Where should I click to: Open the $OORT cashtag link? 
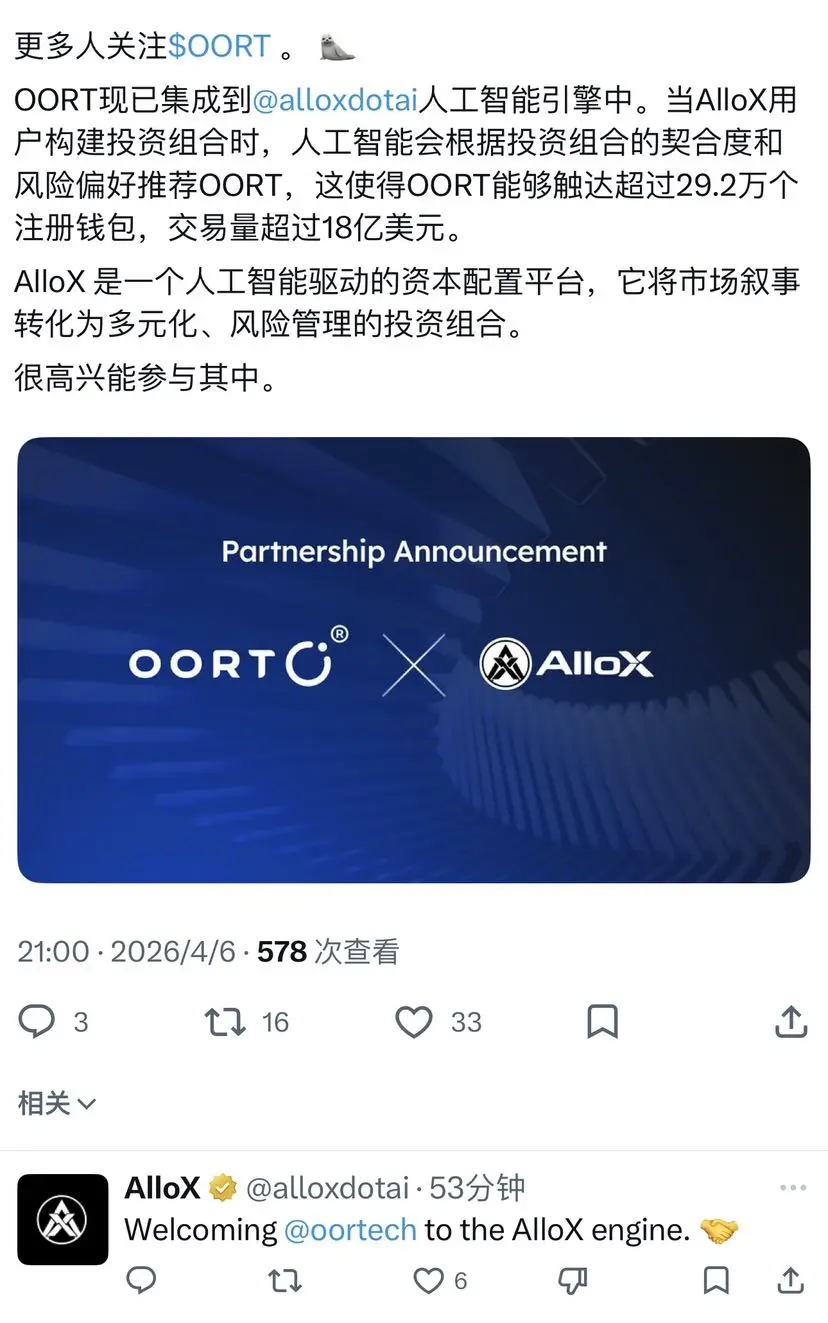tap(219, 46)
